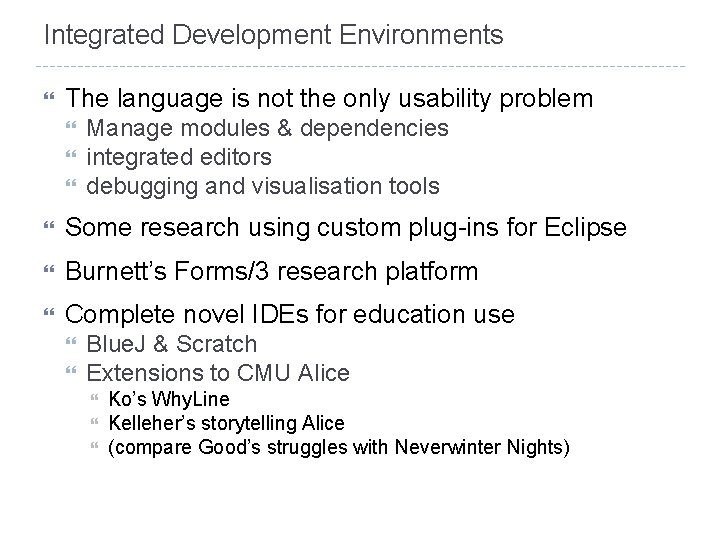Select the line 'Burnett's Forms/3 research platform'
The width and height of the screenshot is (720, 540).
(x=272, y=271)
